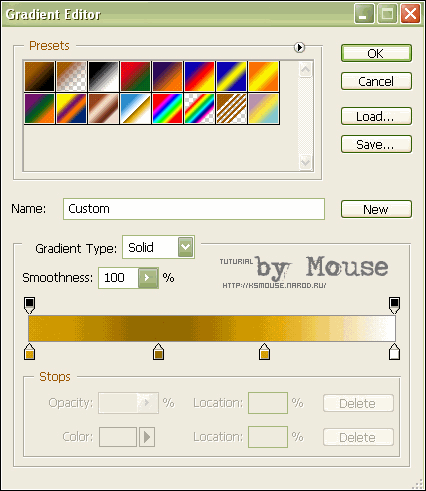
Task: Select the right opacity stop
Action: 394,305
